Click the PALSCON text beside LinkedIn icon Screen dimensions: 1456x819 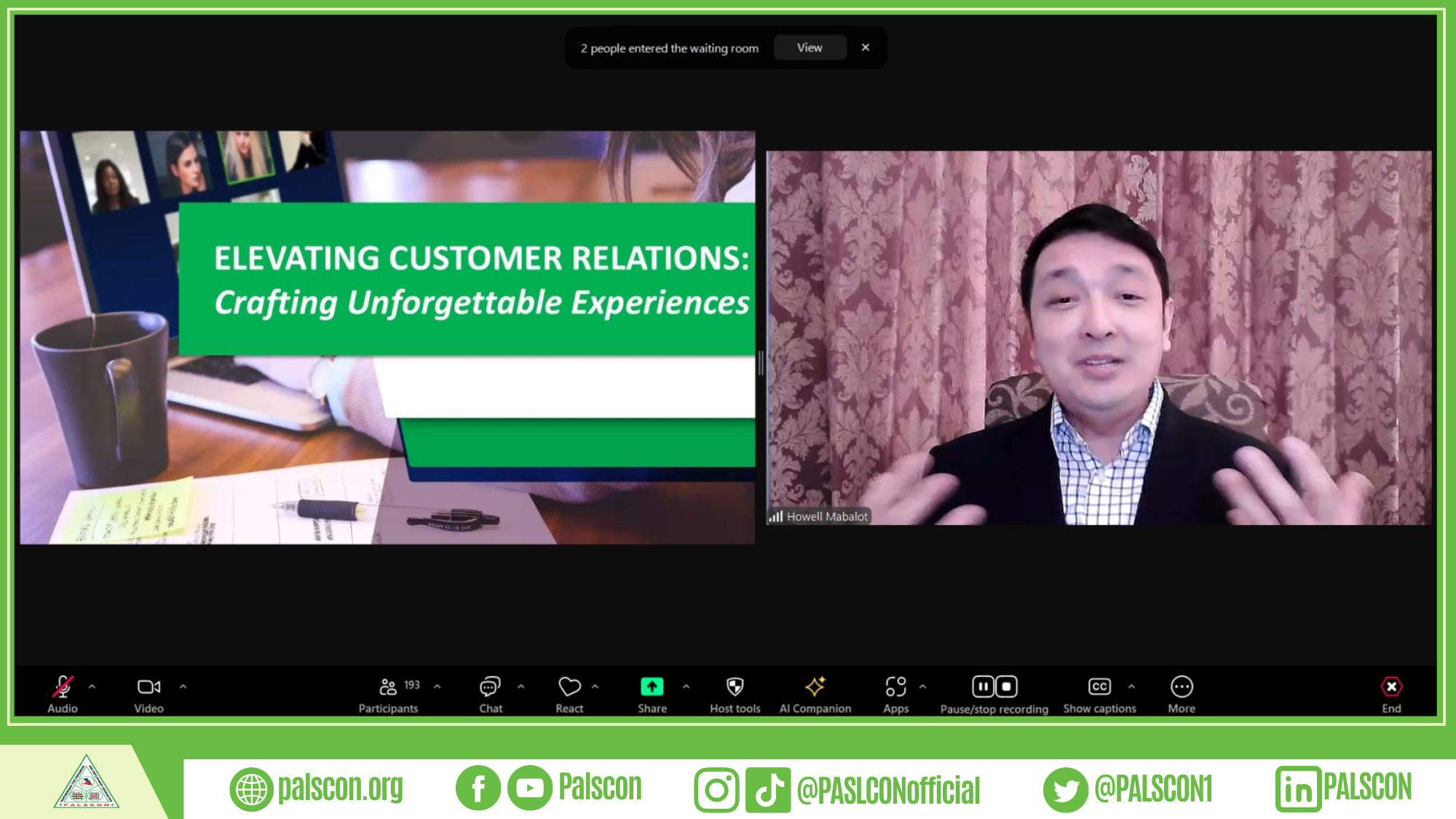coord(1367,787)
